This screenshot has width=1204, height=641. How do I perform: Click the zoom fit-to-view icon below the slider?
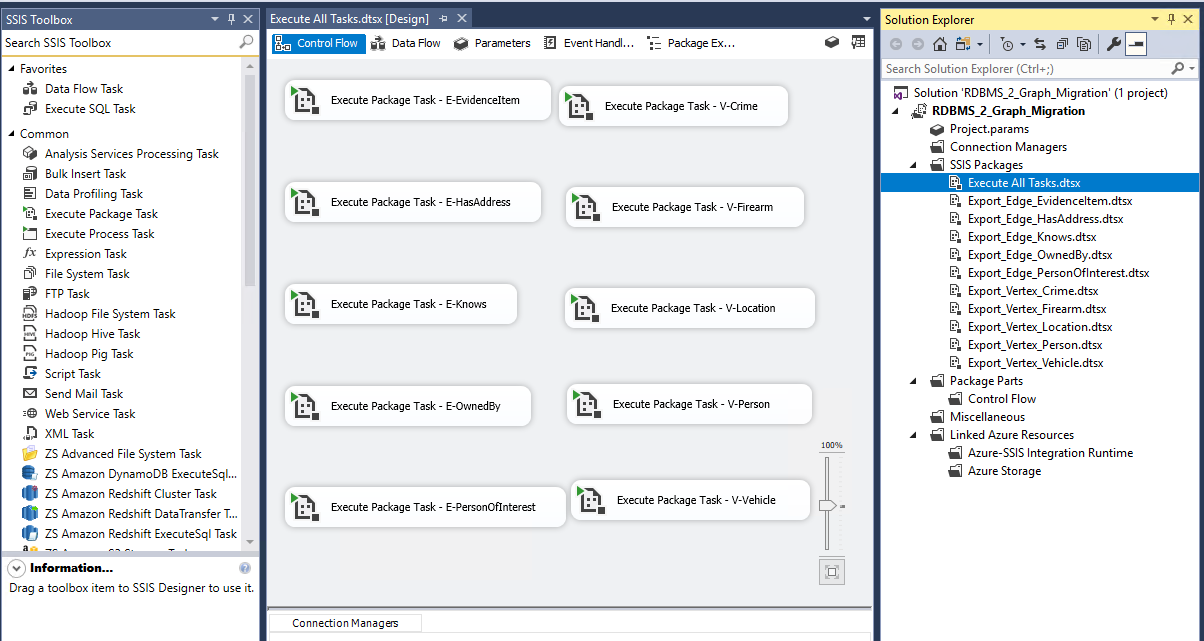tap(831, 572)
